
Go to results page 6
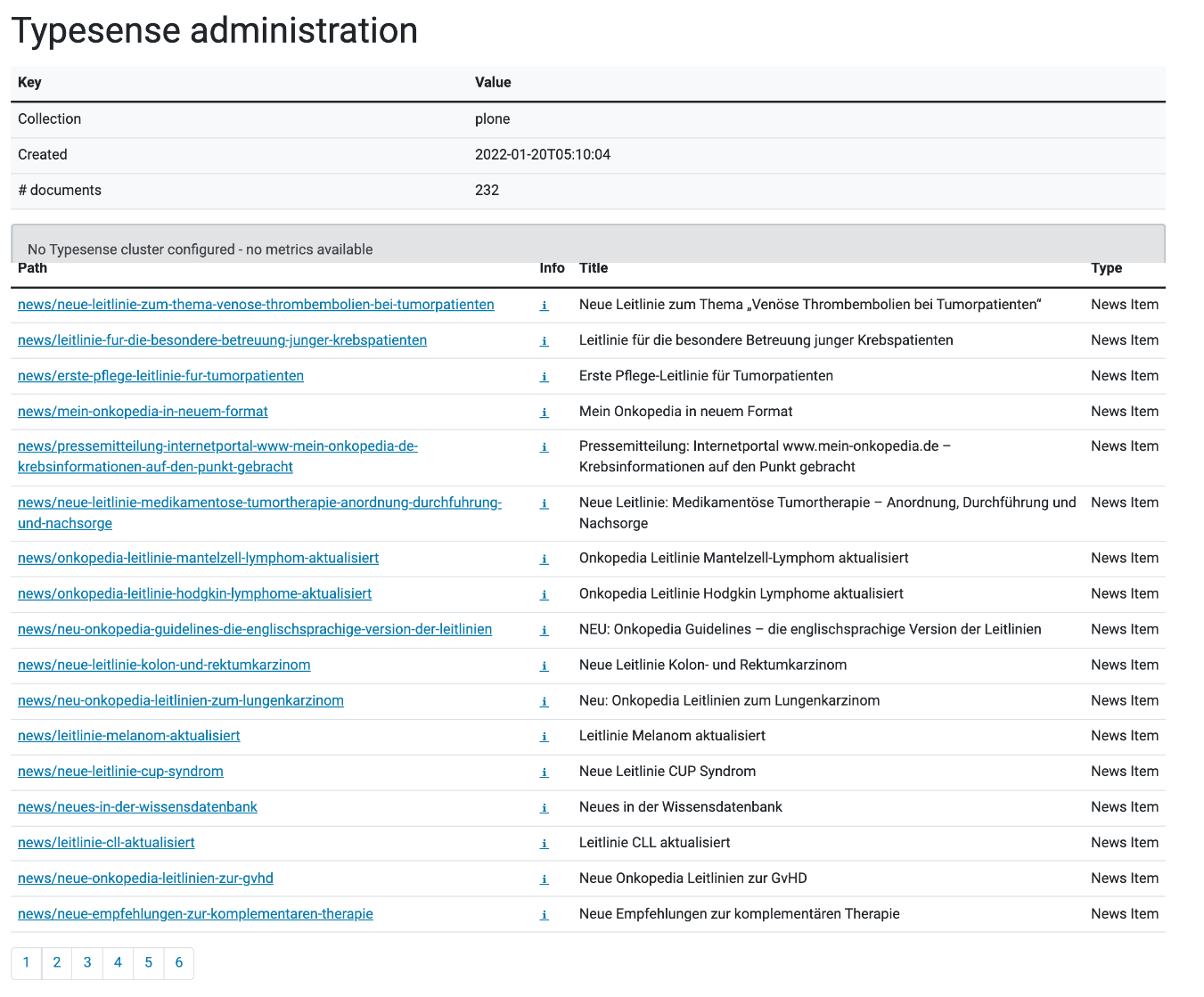[179, 962]
